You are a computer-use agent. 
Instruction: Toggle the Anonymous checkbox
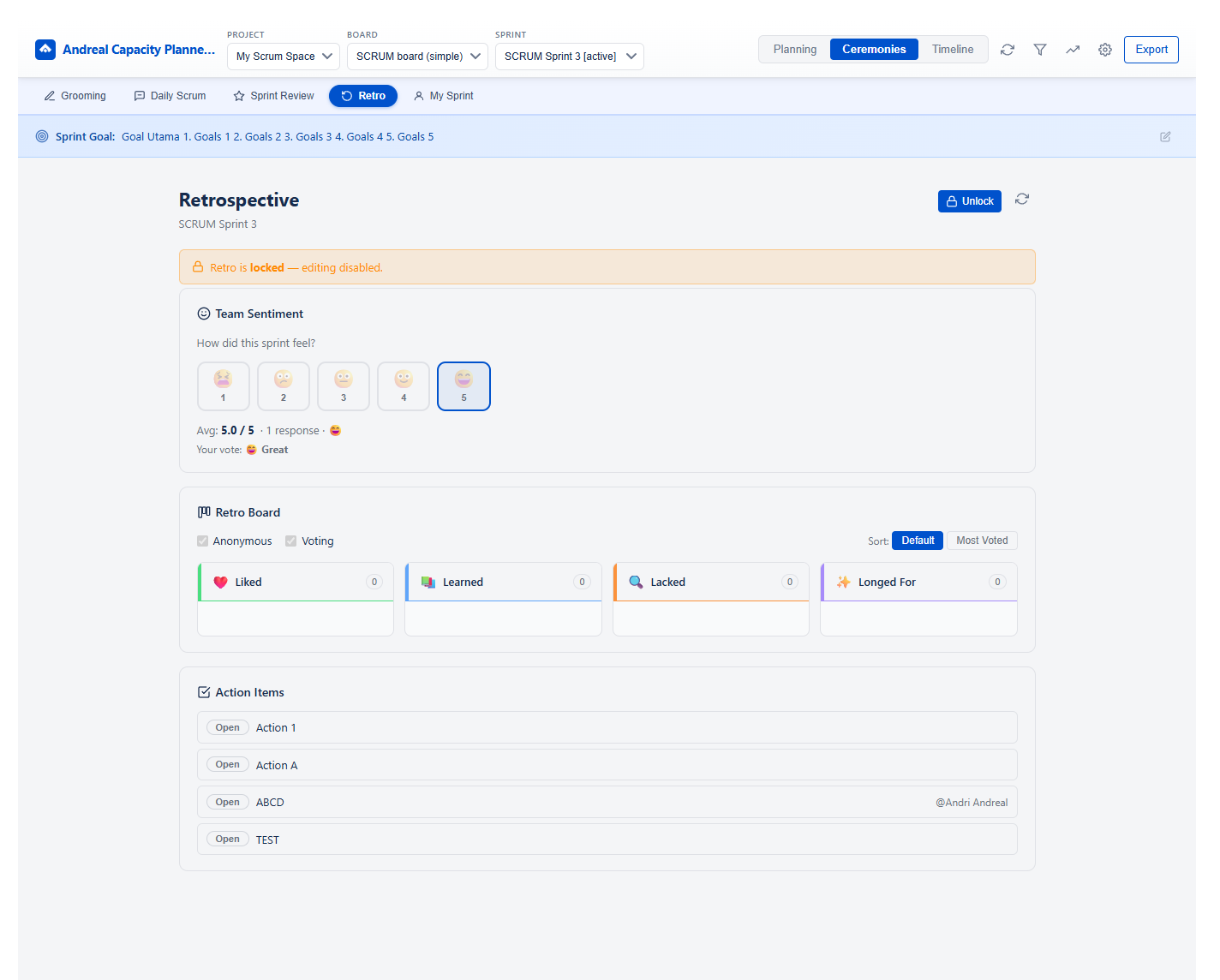tap(203, 541)
